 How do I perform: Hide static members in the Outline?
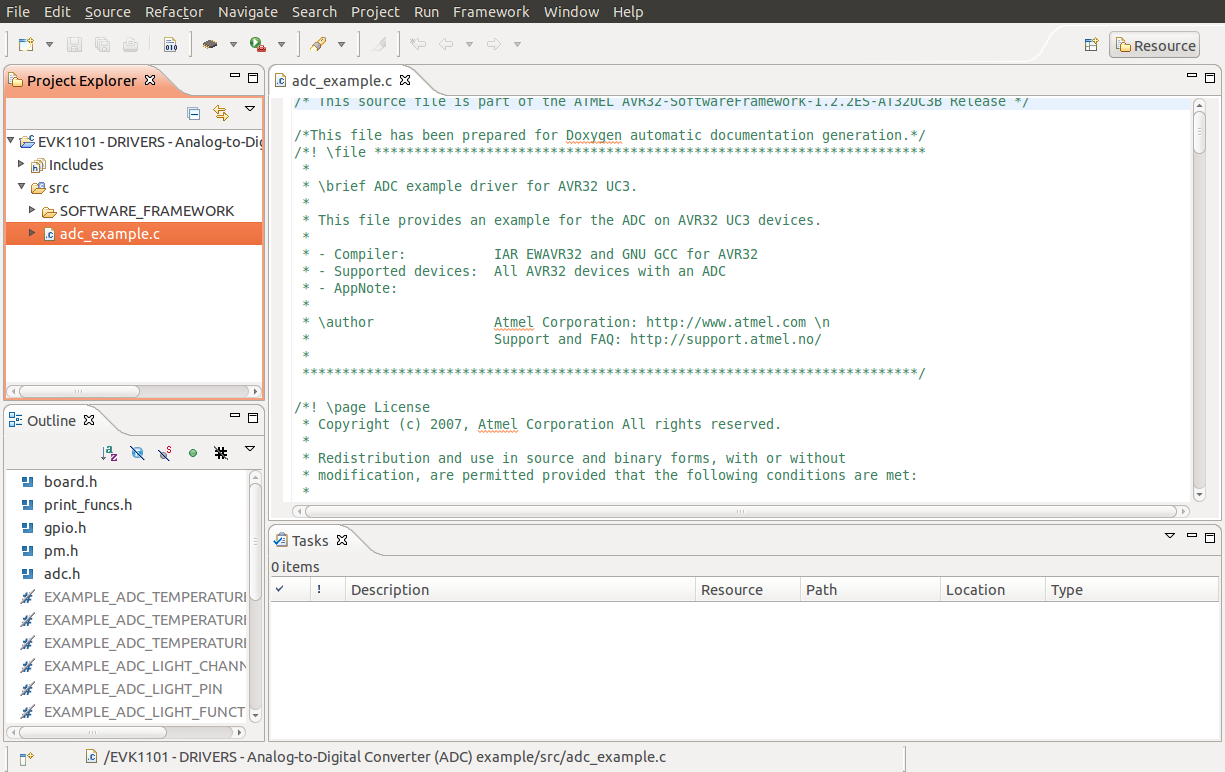(x=165, y=452)
